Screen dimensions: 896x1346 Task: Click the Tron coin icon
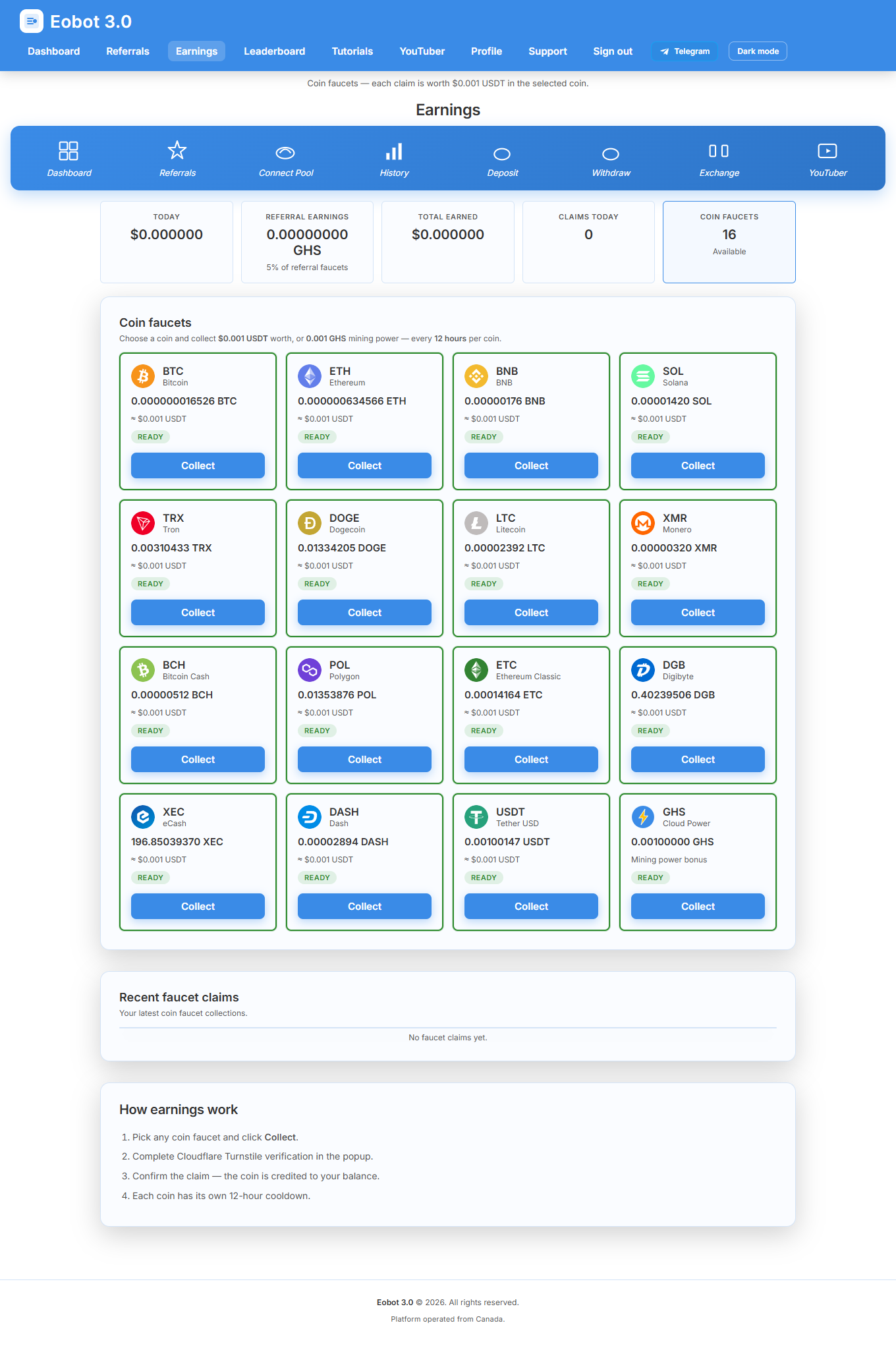[x=143, y=523]
